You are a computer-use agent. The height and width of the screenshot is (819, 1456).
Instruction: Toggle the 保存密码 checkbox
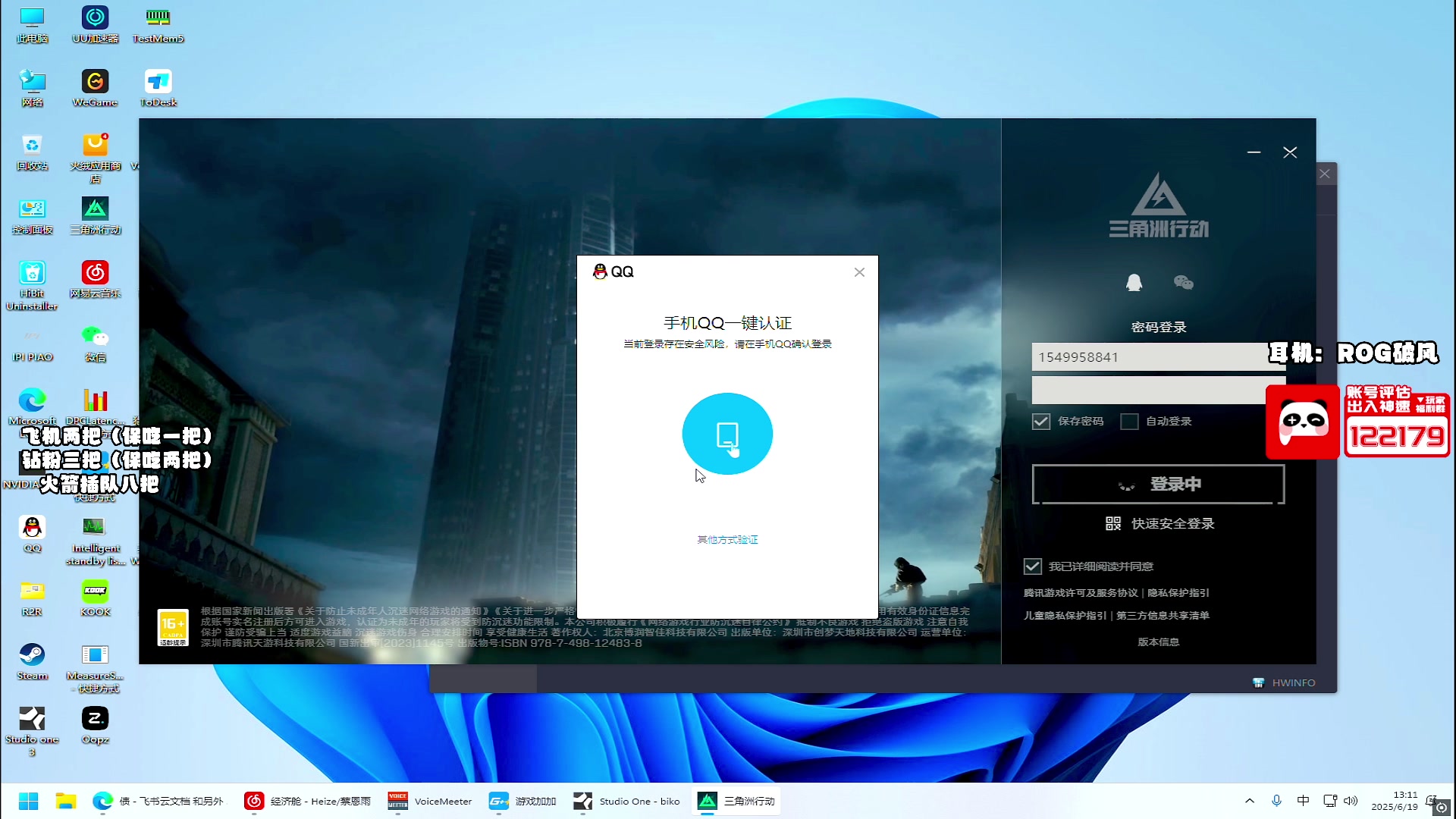point(1041,421)
